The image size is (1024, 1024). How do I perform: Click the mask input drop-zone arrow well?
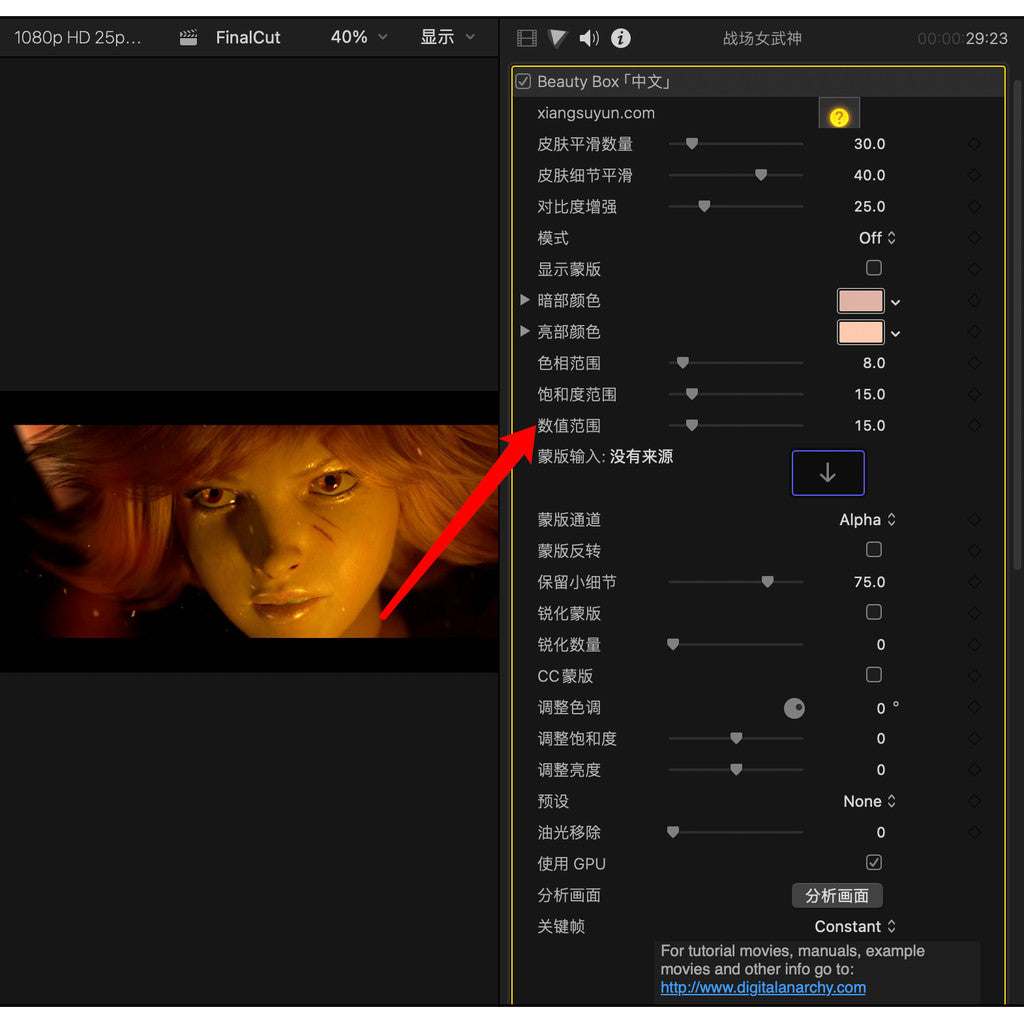tap(827, 473)
